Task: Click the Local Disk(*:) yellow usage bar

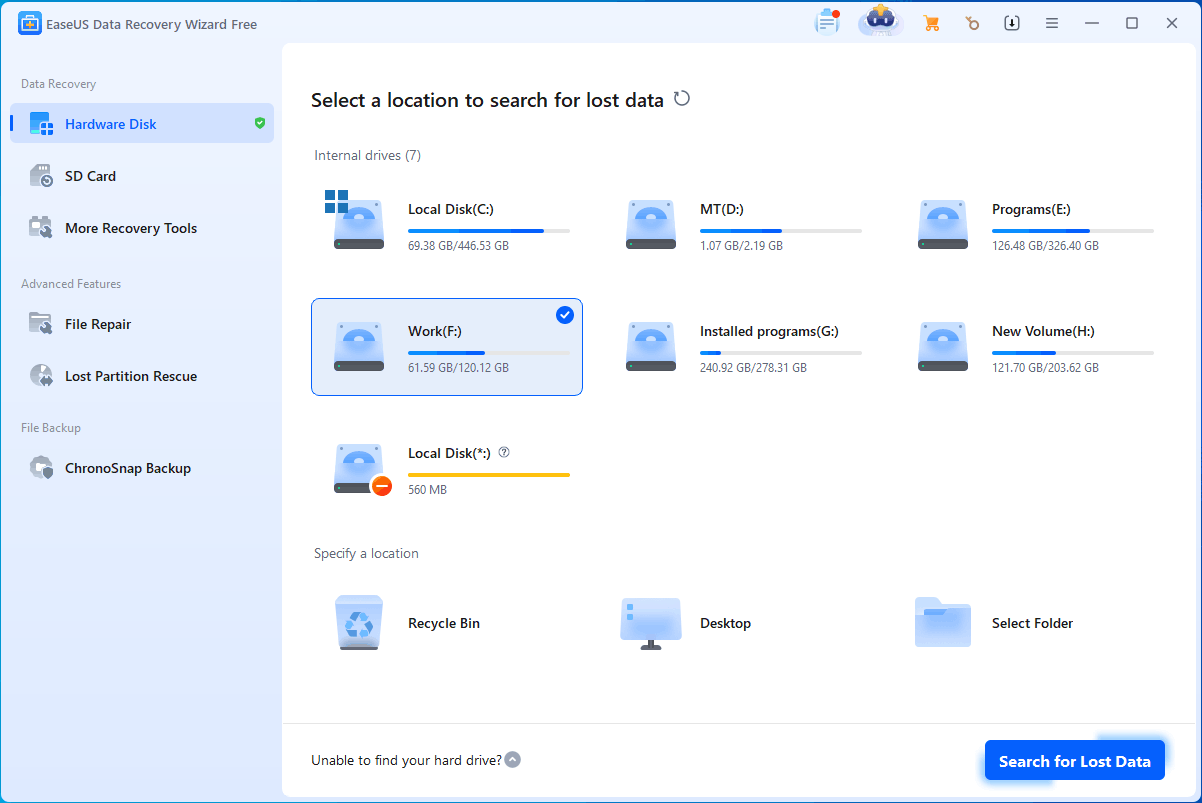Action: [489, 475]
